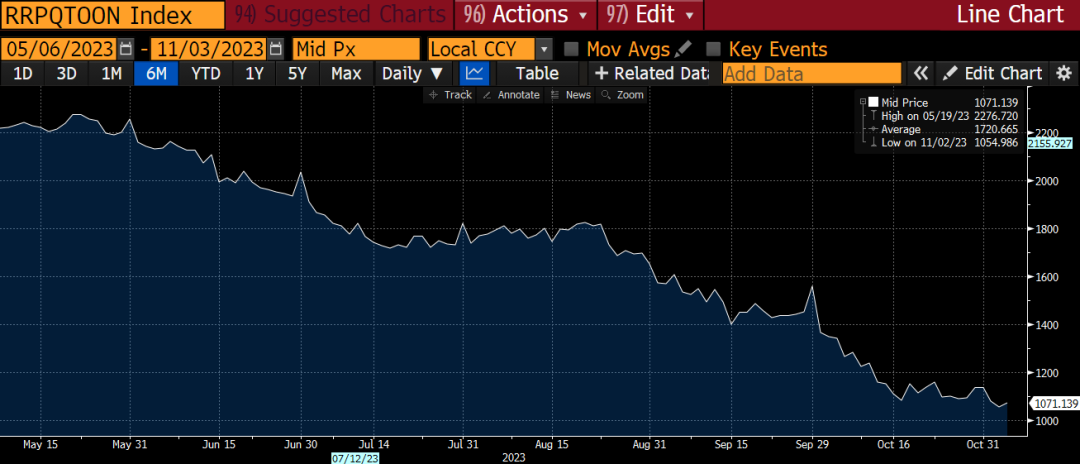Viewport: 1080px width, 464px height.
Task: Click the double left chevron icon
Action: point(920,73)
